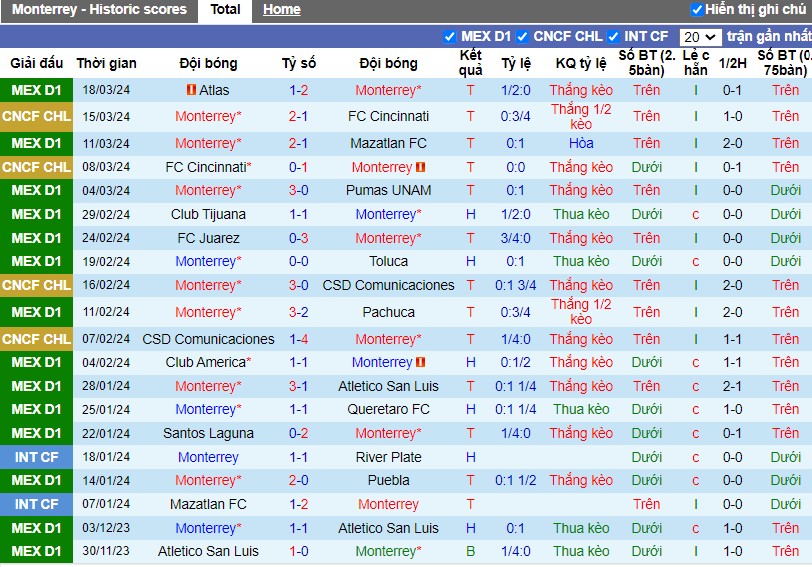Click red card icon beside Monterrey on 08/03/24
The height and width of the screenshot is (567, 812).
pos(420,167)
